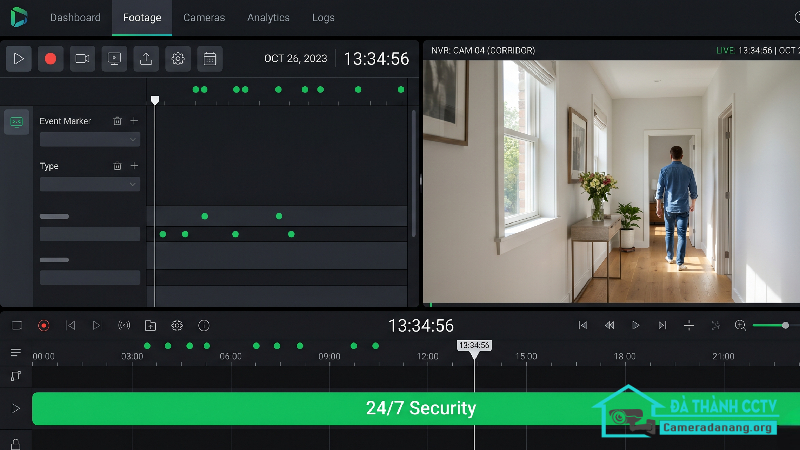Add a new Type with plus icon
Viewport: 800px width, 450px height.
[x=134, y=166]
